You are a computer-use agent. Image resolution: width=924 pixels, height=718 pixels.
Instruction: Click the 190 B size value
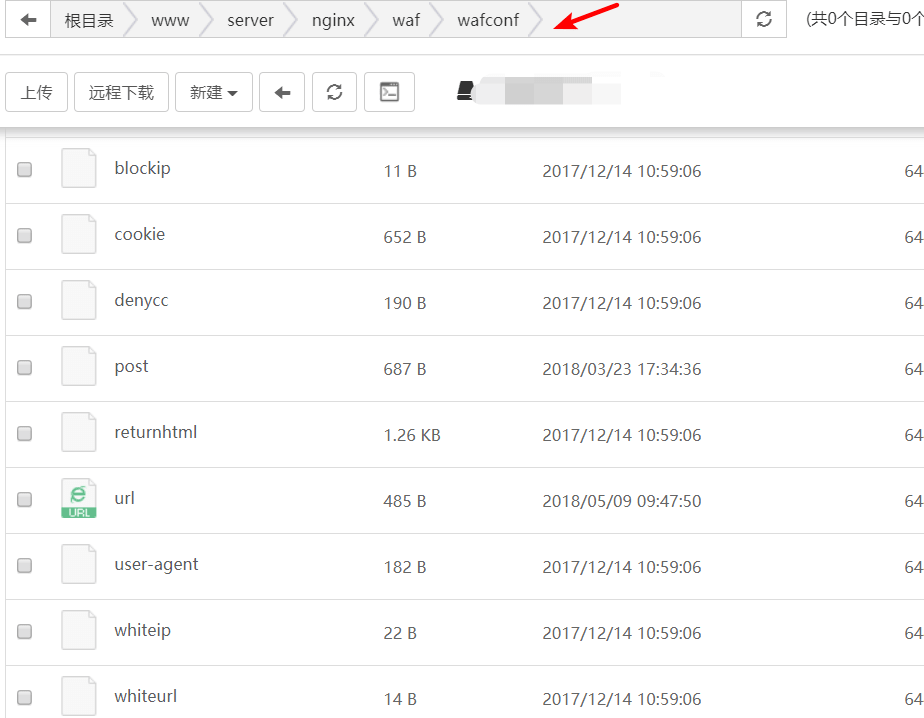(405, 303)
